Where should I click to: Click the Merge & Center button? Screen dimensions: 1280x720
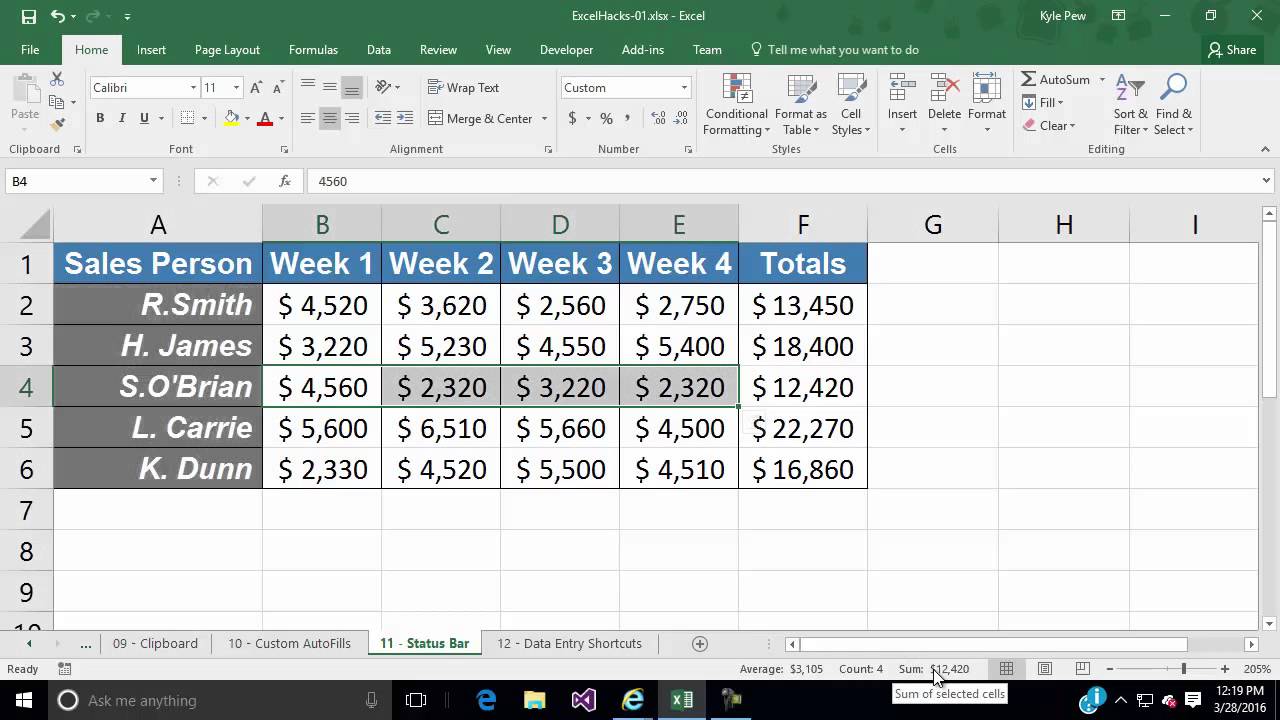[481, 118]
